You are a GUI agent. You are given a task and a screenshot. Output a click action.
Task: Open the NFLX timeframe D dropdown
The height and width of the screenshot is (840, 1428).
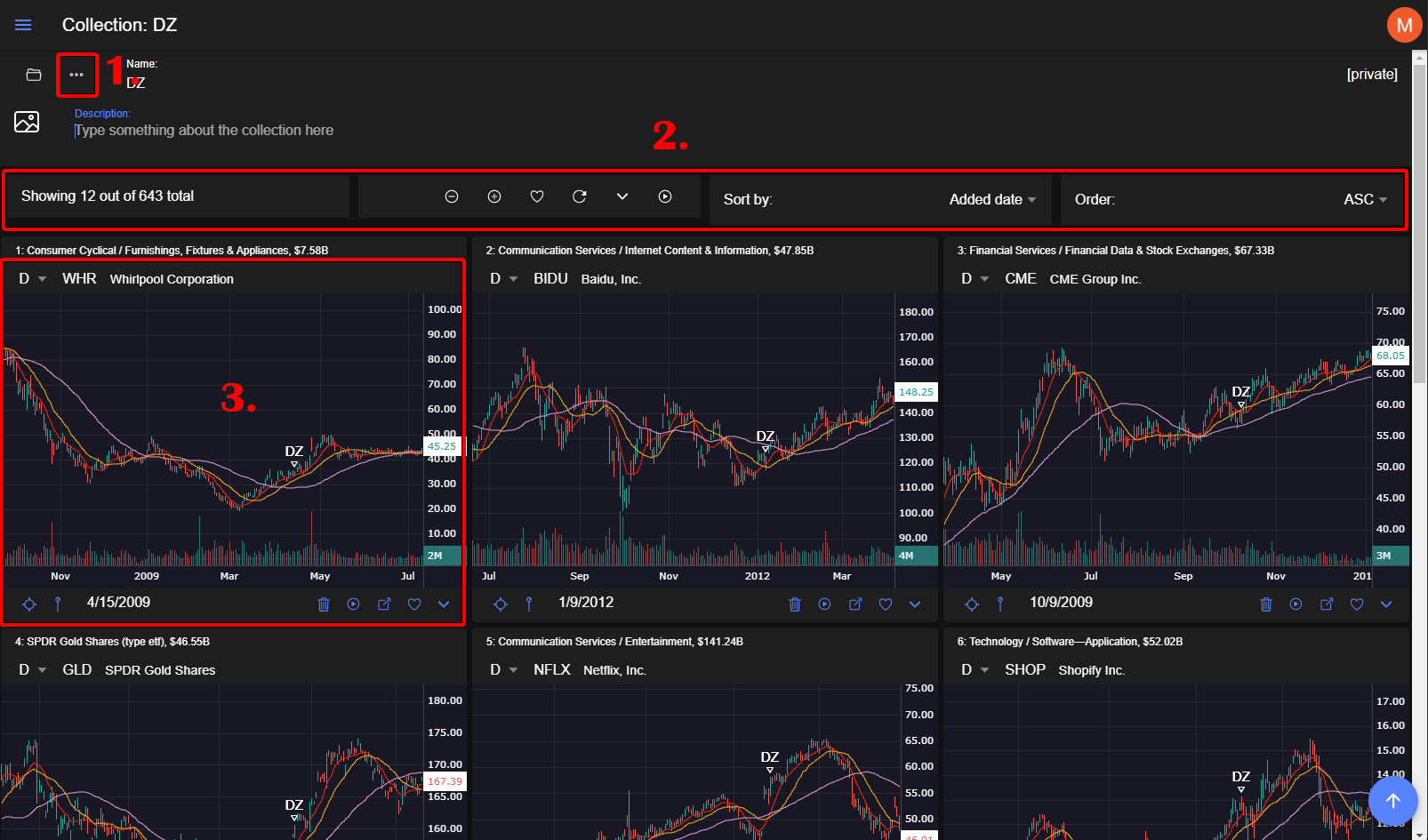(x=503, y=670)
